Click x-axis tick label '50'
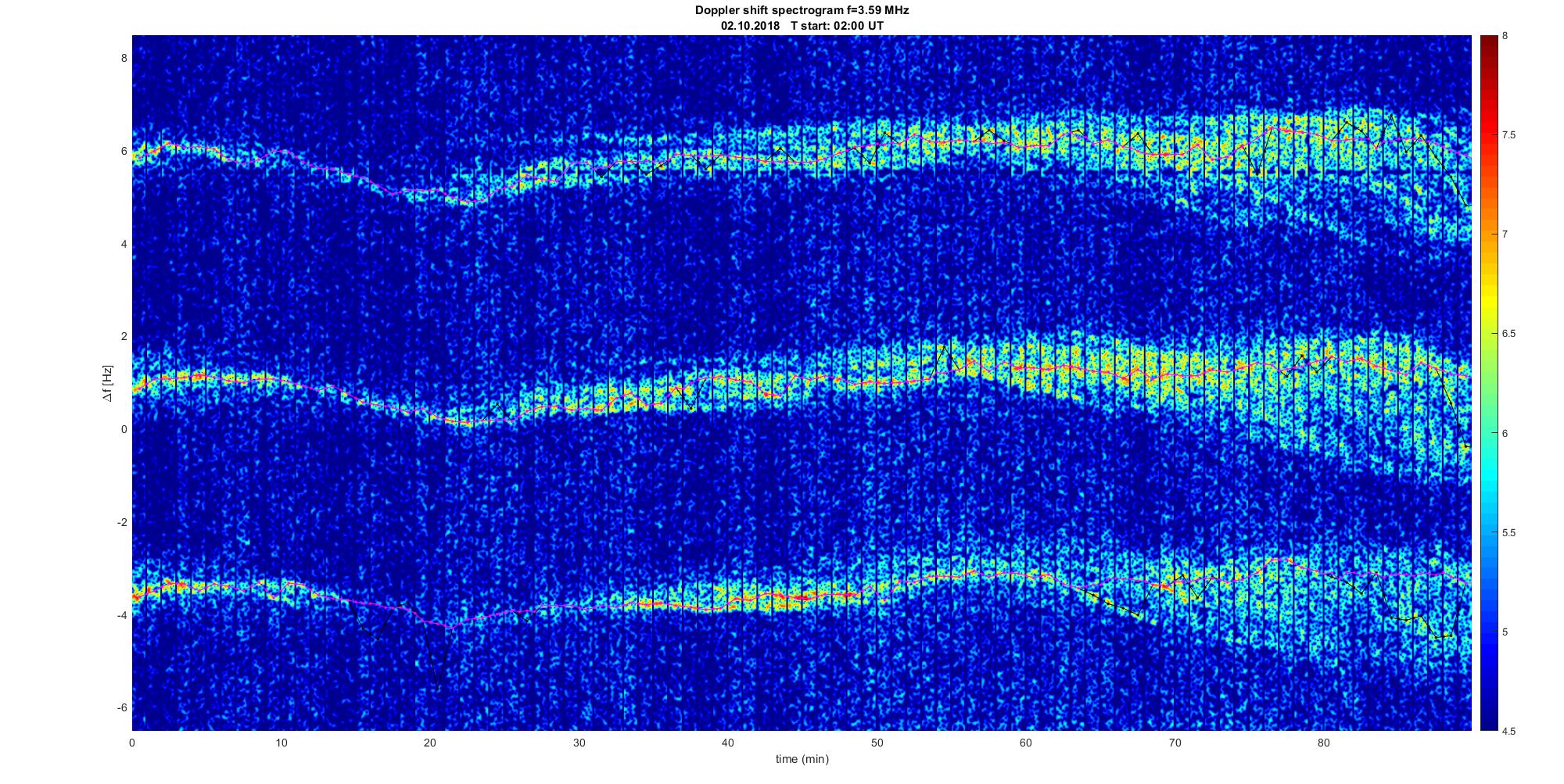Screen dimensions: 1564x784 coord(877,743)
